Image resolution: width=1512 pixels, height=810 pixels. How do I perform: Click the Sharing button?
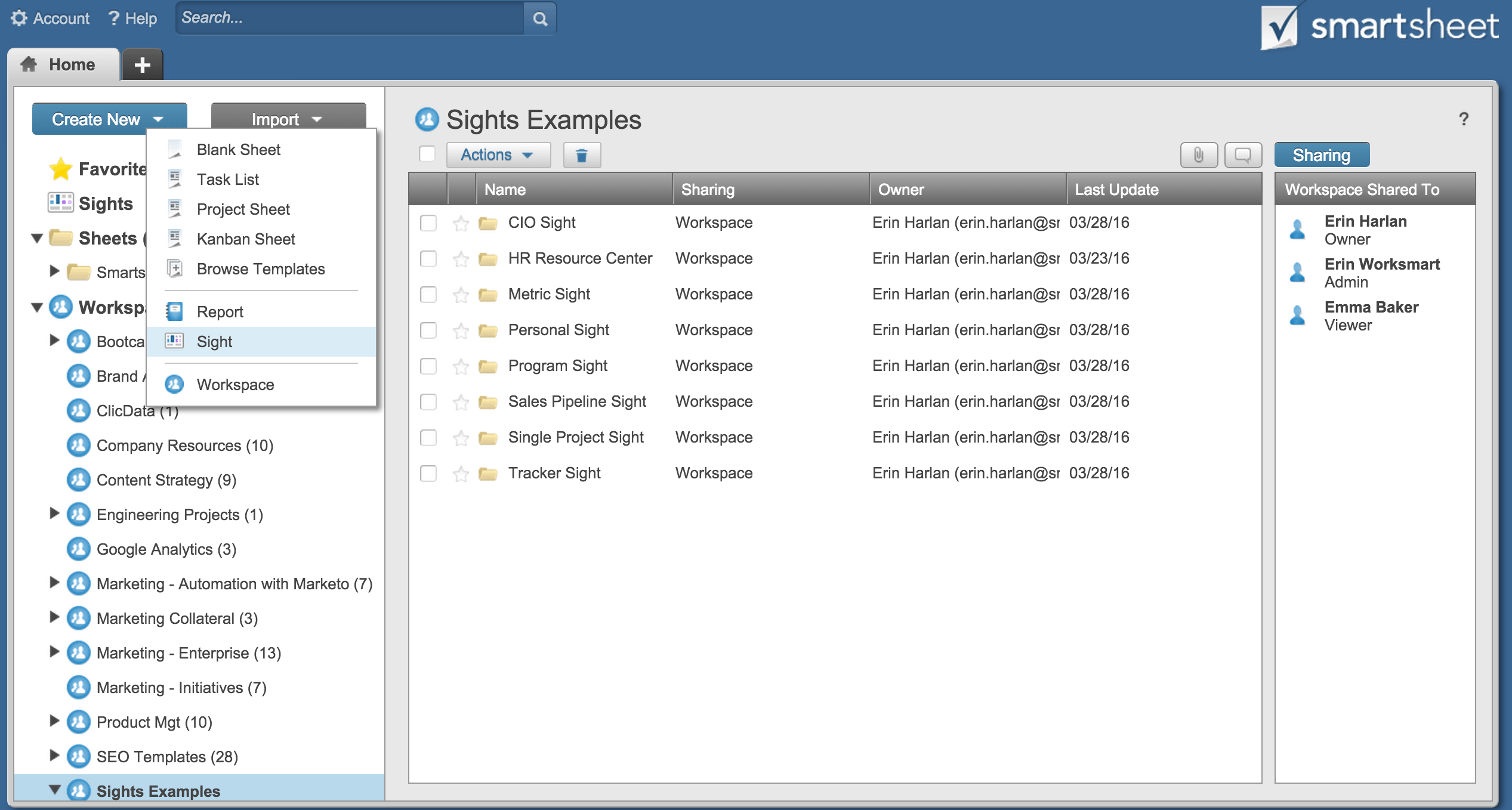pos(1321,154)
